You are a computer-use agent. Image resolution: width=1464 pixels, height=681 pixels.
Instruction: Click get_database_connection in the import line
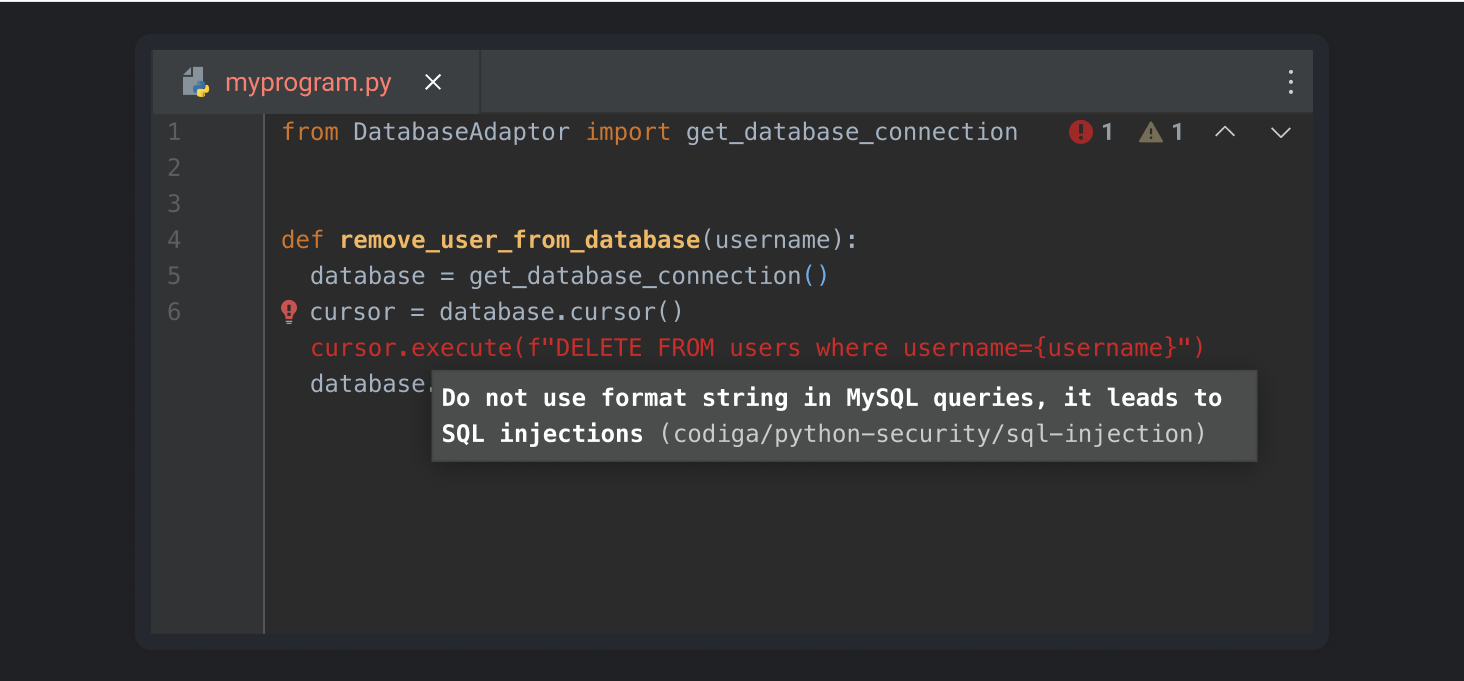(851, 132)
